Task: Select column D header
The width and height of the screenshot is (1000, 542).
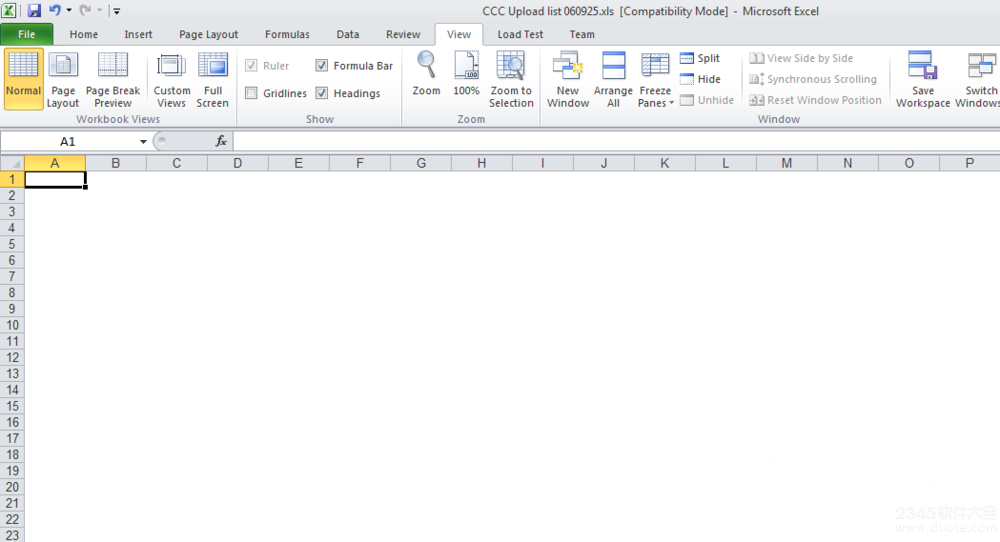Action: [x=237, y=163]
